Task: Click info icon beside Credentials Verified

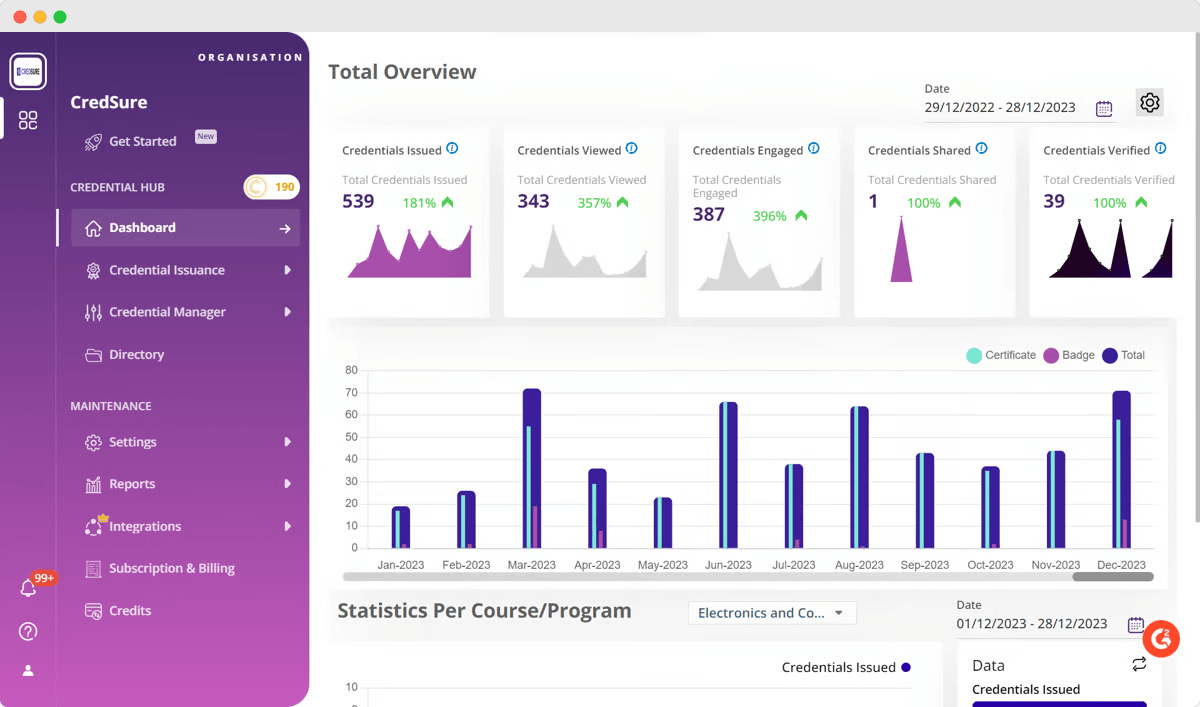Action: coord(1160,149)
